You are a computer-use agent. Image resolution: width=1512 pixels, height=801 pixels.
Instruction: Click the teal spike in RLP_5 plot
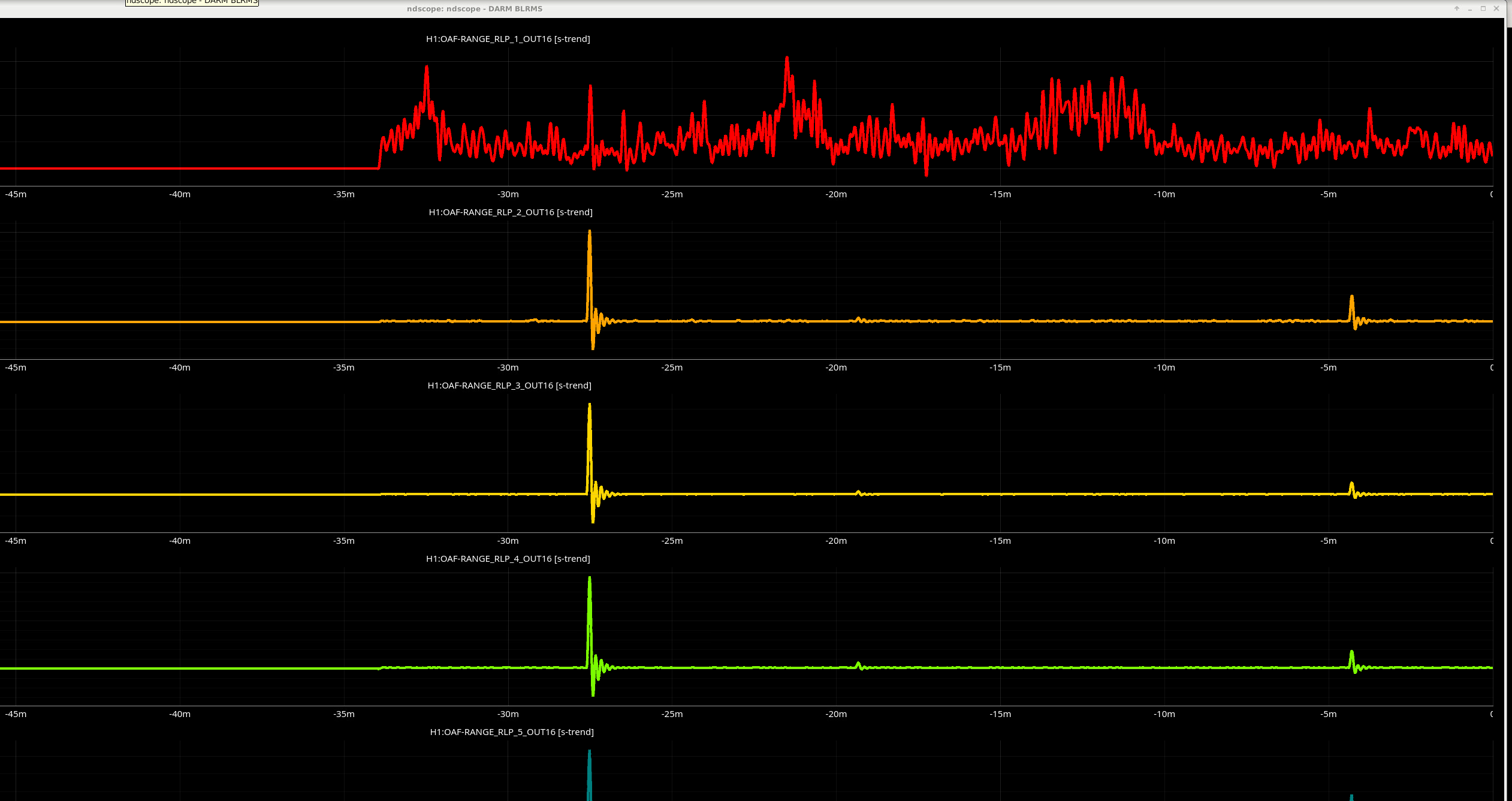pos(590,773)
